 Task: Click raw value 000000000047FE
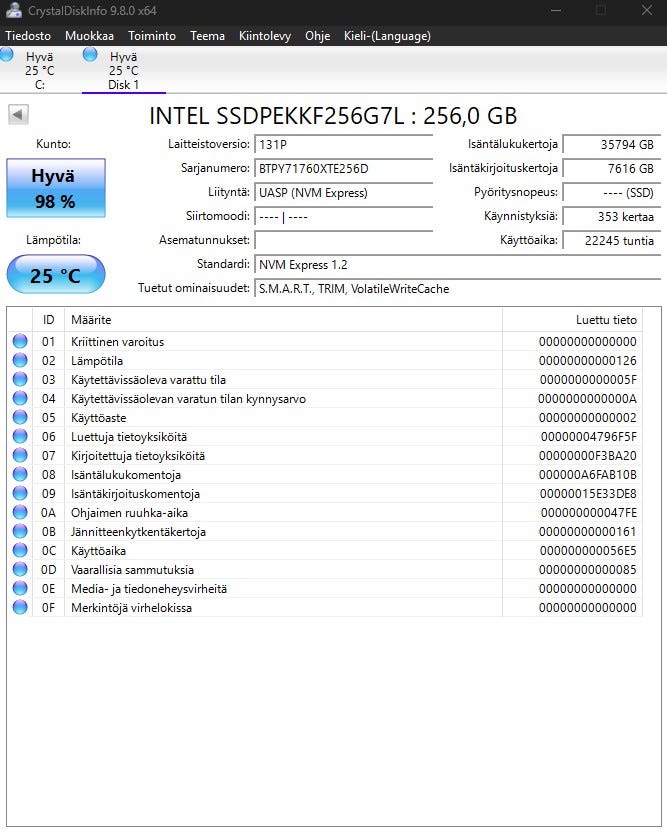(588, 513)
